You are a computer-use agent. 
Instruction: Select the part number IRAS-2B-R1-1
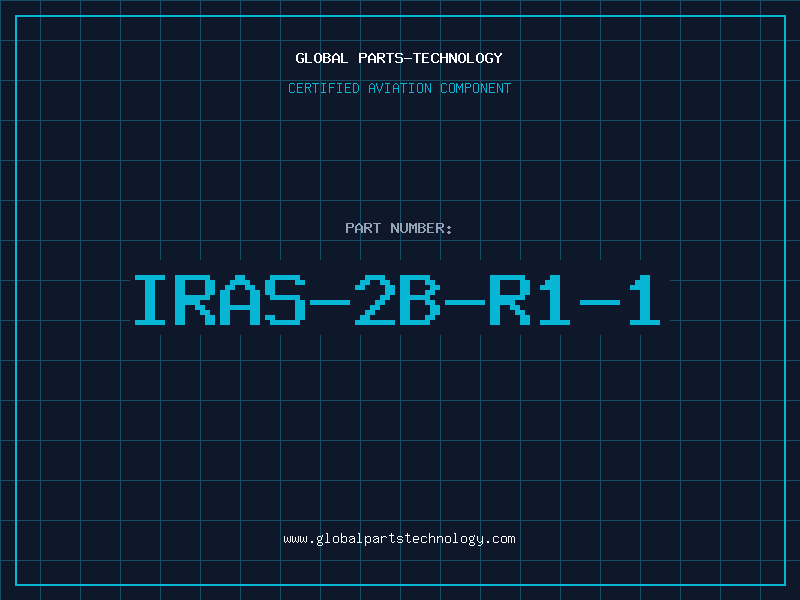398,300
